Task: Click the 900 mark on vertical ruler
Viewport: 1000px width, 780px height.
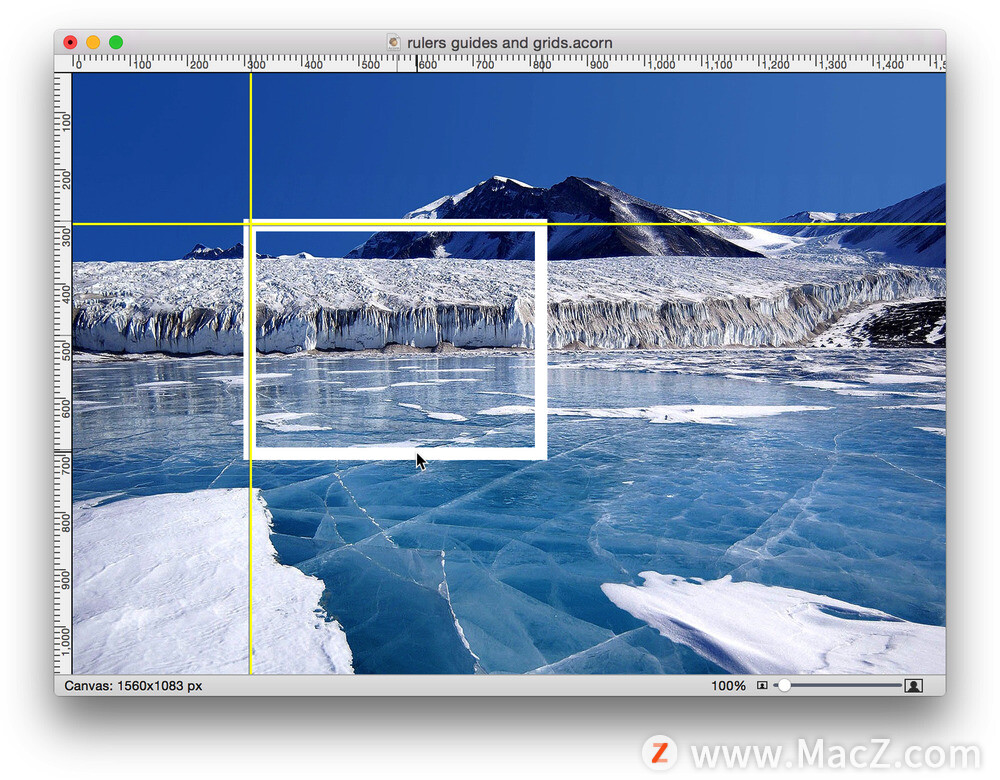Action: [66, 580]
